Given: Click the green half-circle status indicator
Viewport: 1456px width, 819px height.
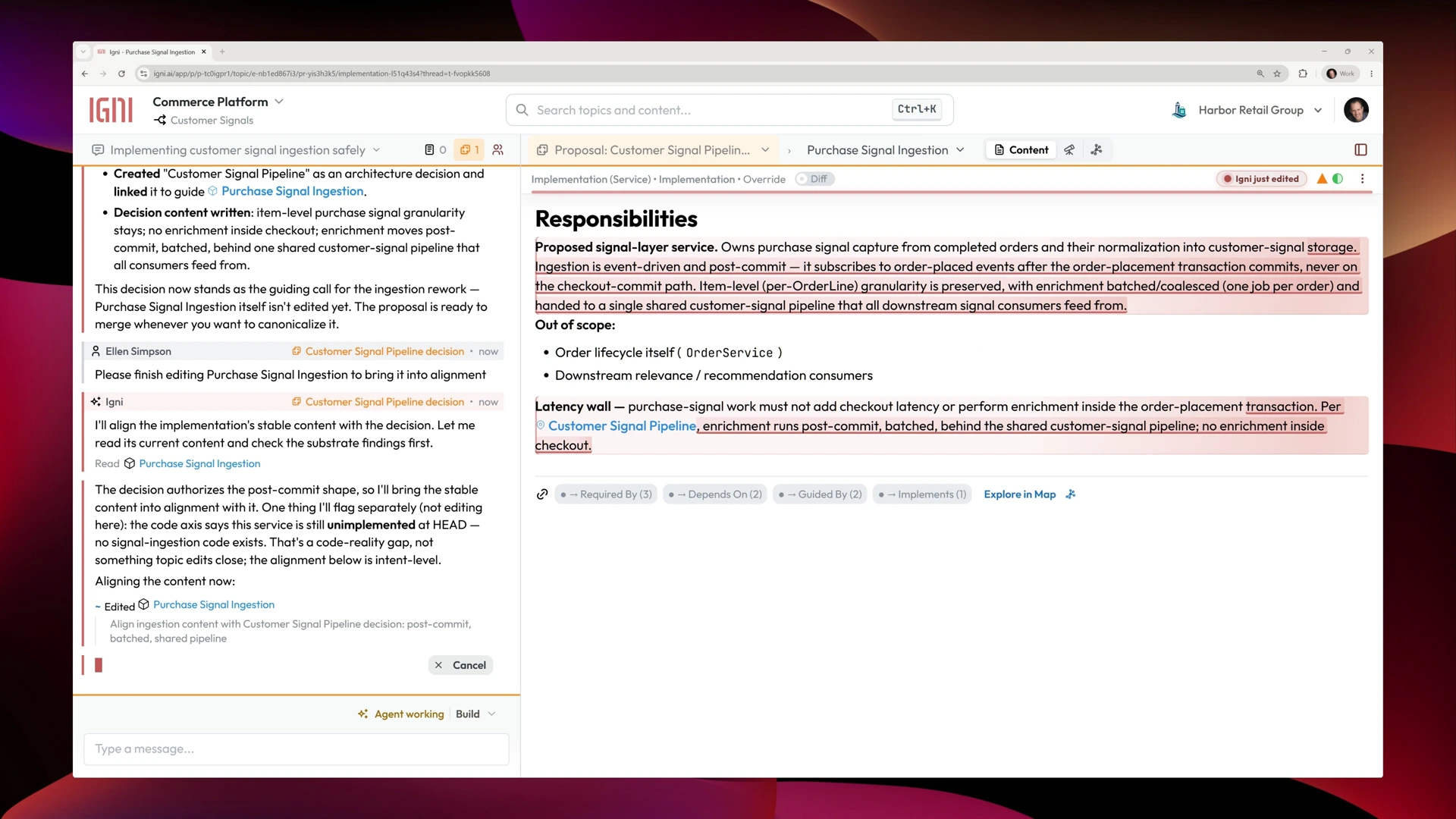Looking at the screenshot, I should [1338, 179].
